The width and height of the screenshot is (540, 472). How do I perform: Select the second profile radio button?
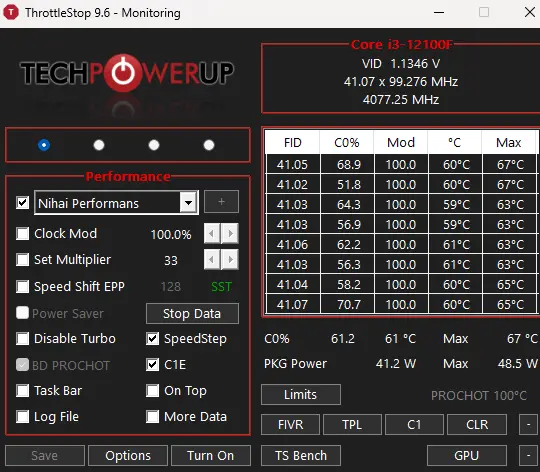pyautogui.click(x=99, y=145)
